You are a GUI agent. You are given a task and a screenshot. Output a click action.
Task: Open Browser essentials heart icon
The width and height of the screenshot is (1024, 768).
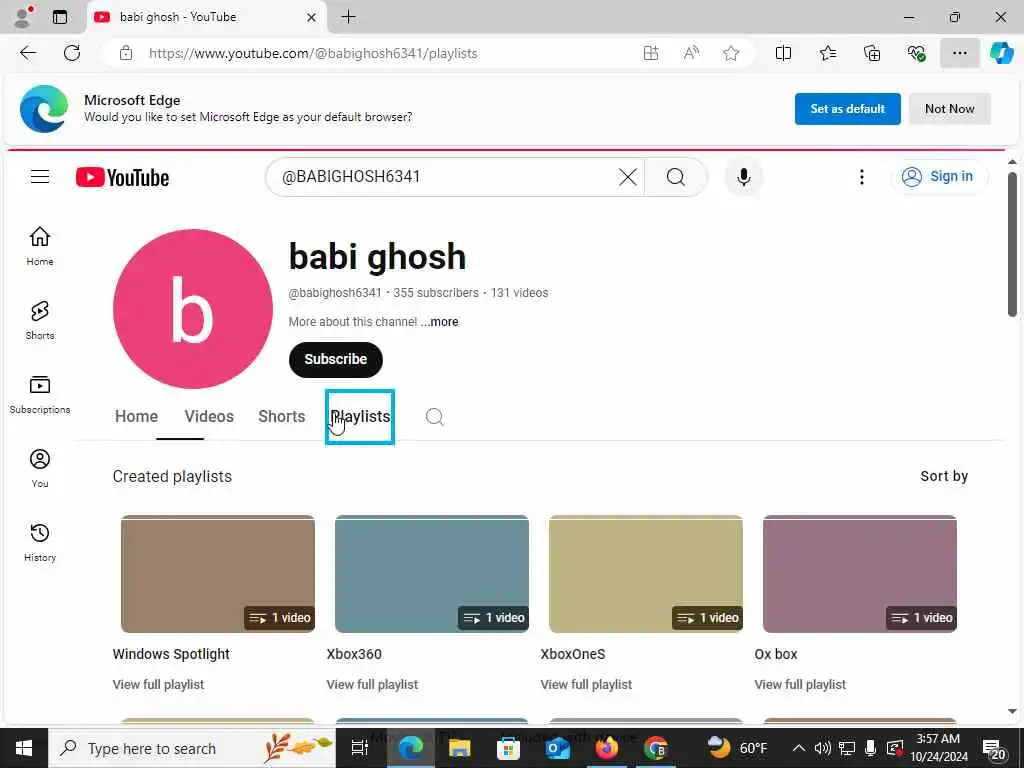coord(916,54)
